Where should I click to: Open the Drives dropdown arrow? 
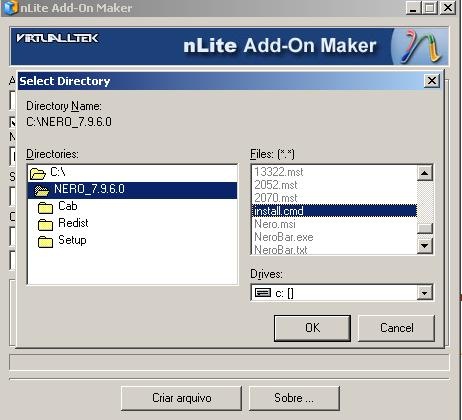[424, 293]
